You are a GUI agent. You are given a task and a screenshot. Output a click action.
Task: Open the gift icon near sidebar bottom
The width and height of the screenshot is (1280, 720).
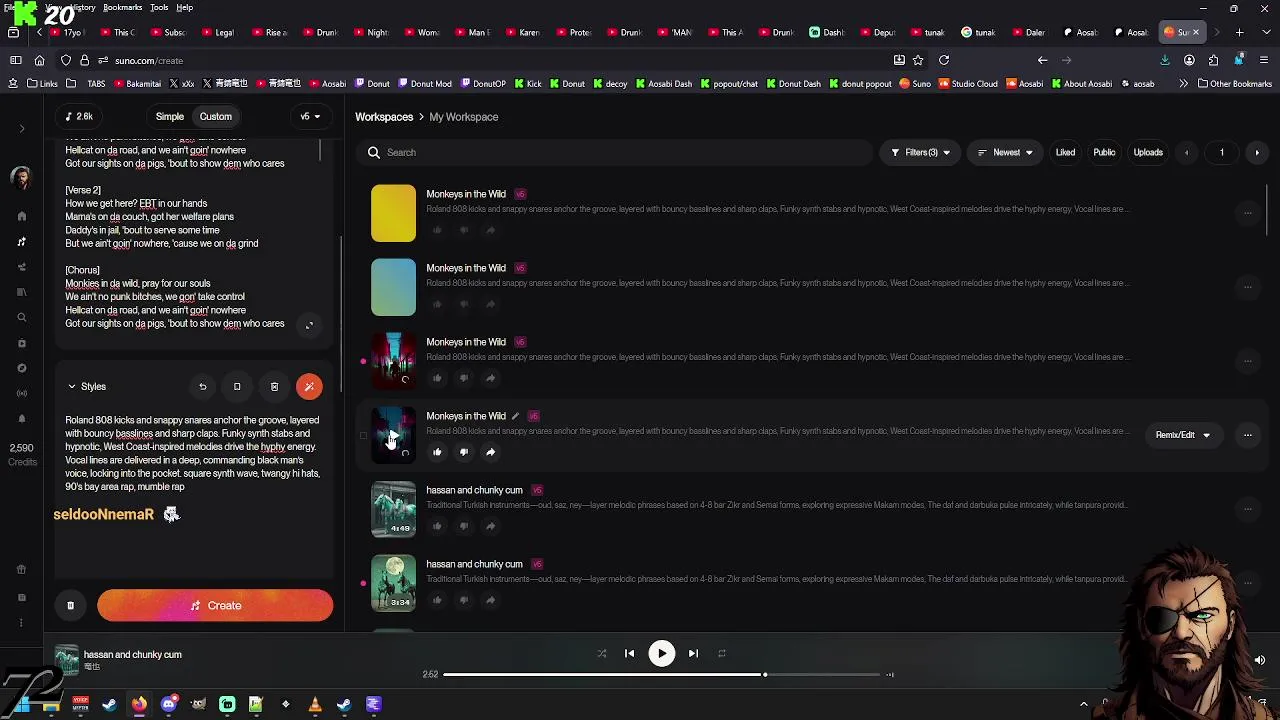pyautogui.click(x=21, y=570)
